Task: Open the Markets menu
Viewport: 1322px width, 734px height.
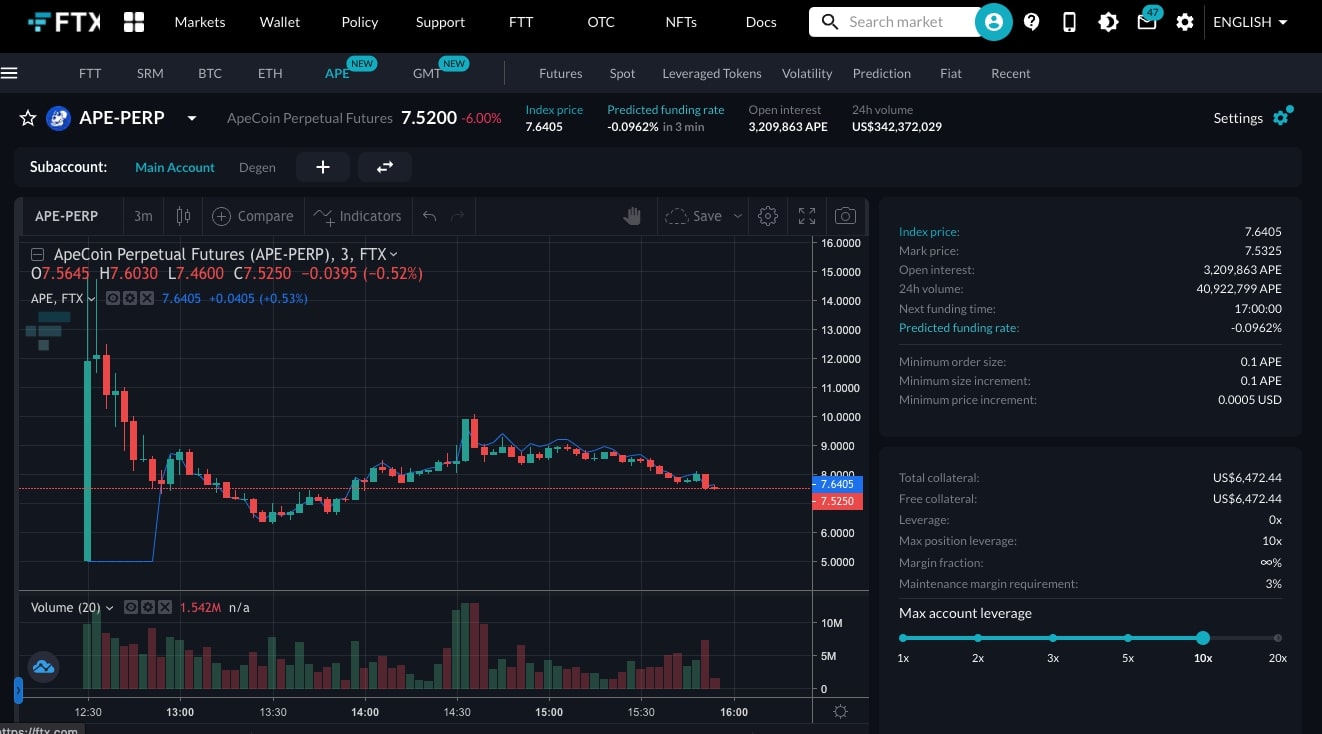Action: tap(200, 22)
